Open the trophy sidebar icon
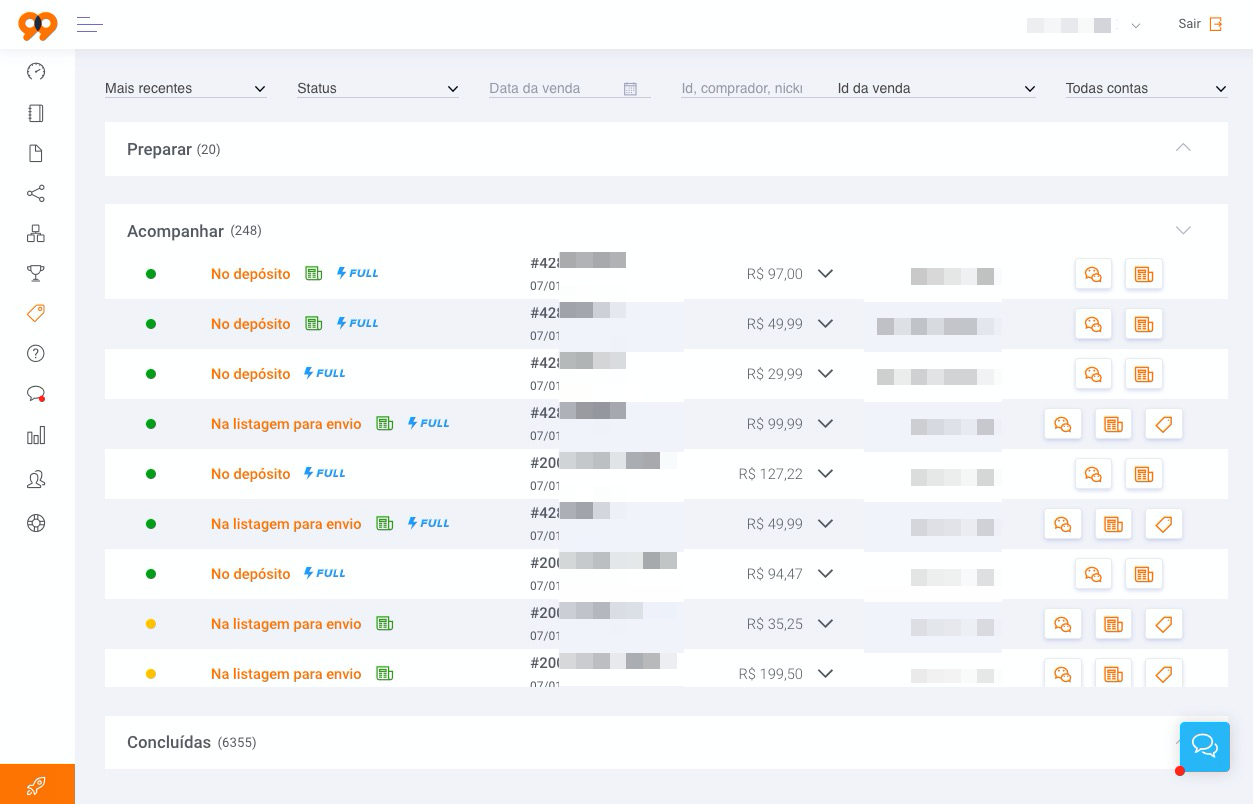Image resolution: width=1253 pixels, height=804 pixels. coord(36,273)
